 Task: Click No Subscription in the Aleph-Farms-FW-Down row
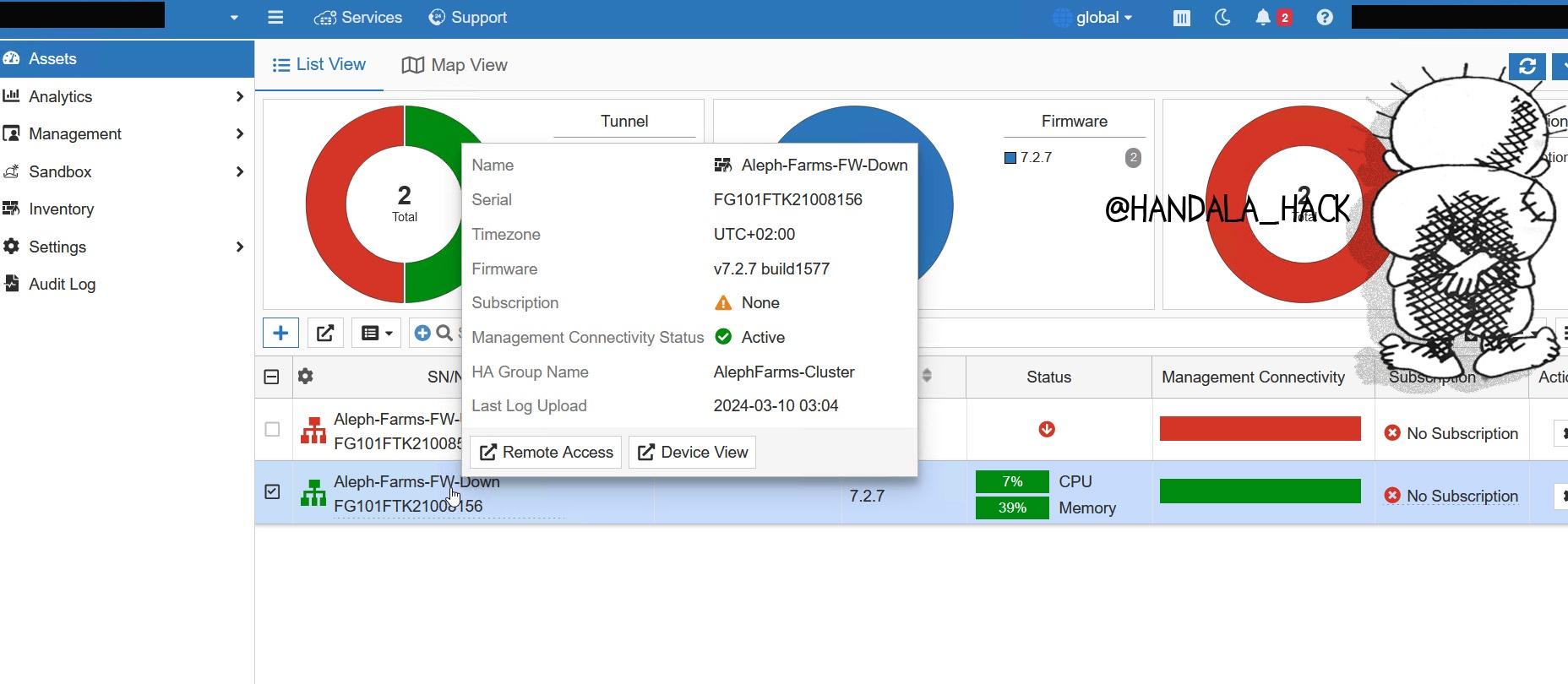(1462, 496)
